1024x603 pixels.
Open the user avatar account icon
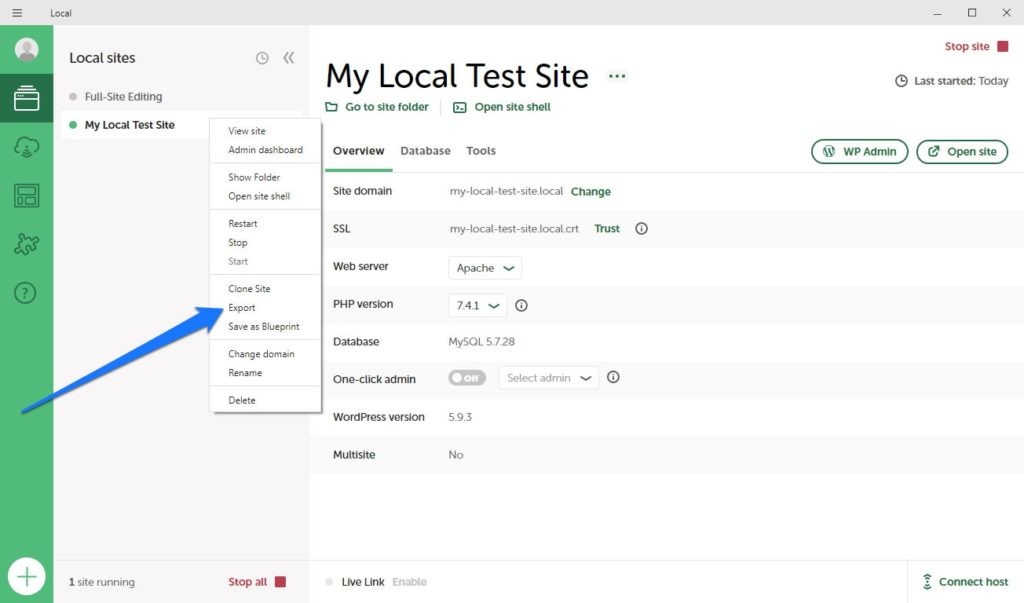27,50
